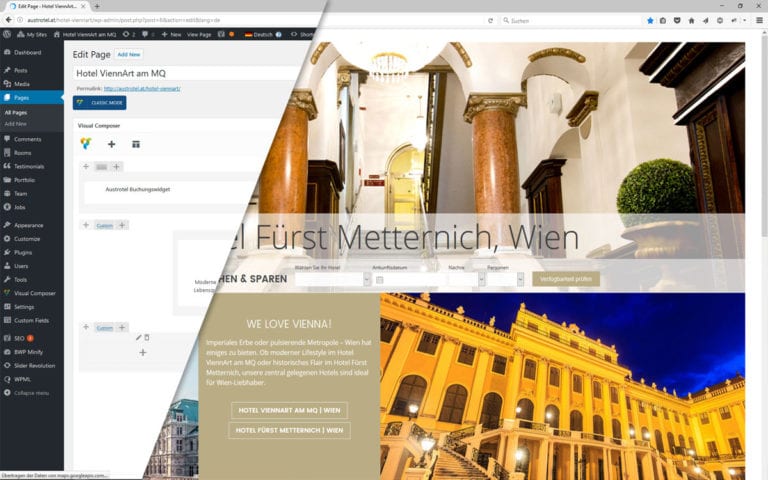Viewport: 768px width, 480px height.
Task: Switch to Classic Mode
Action: [x=99, y=103]
